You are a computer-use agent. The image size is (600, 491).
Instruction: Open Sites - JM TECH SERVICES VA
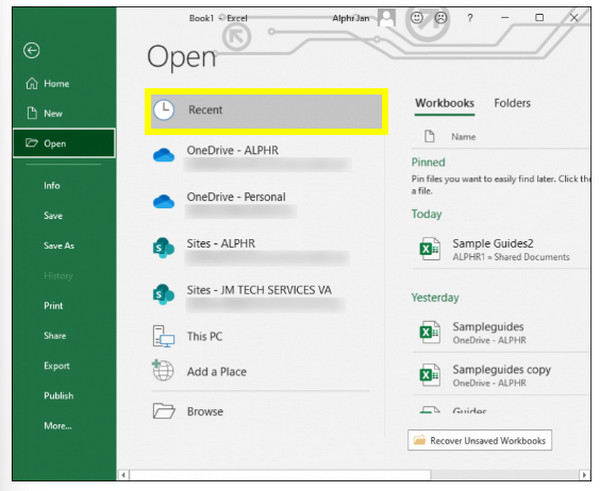(259, 289)
